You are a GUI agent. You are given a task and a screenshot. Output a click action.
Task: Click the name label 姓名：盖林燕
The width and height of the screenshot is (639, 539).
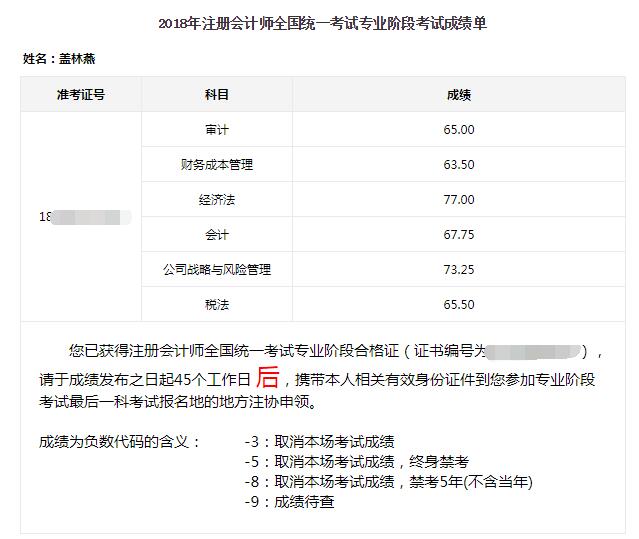pos(59,59)
